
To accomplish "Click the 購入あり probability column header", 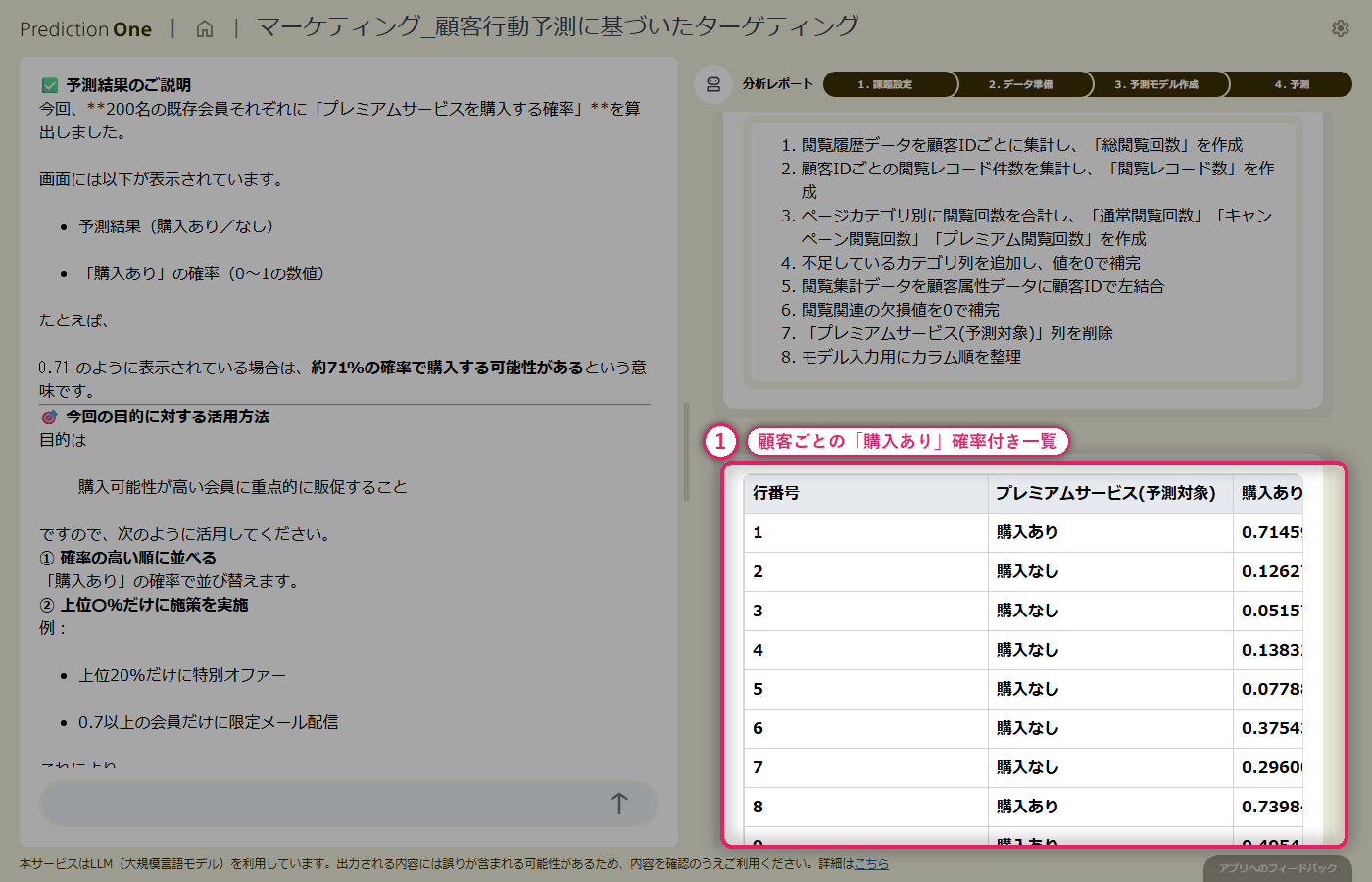I will [x=1268, y=493].
